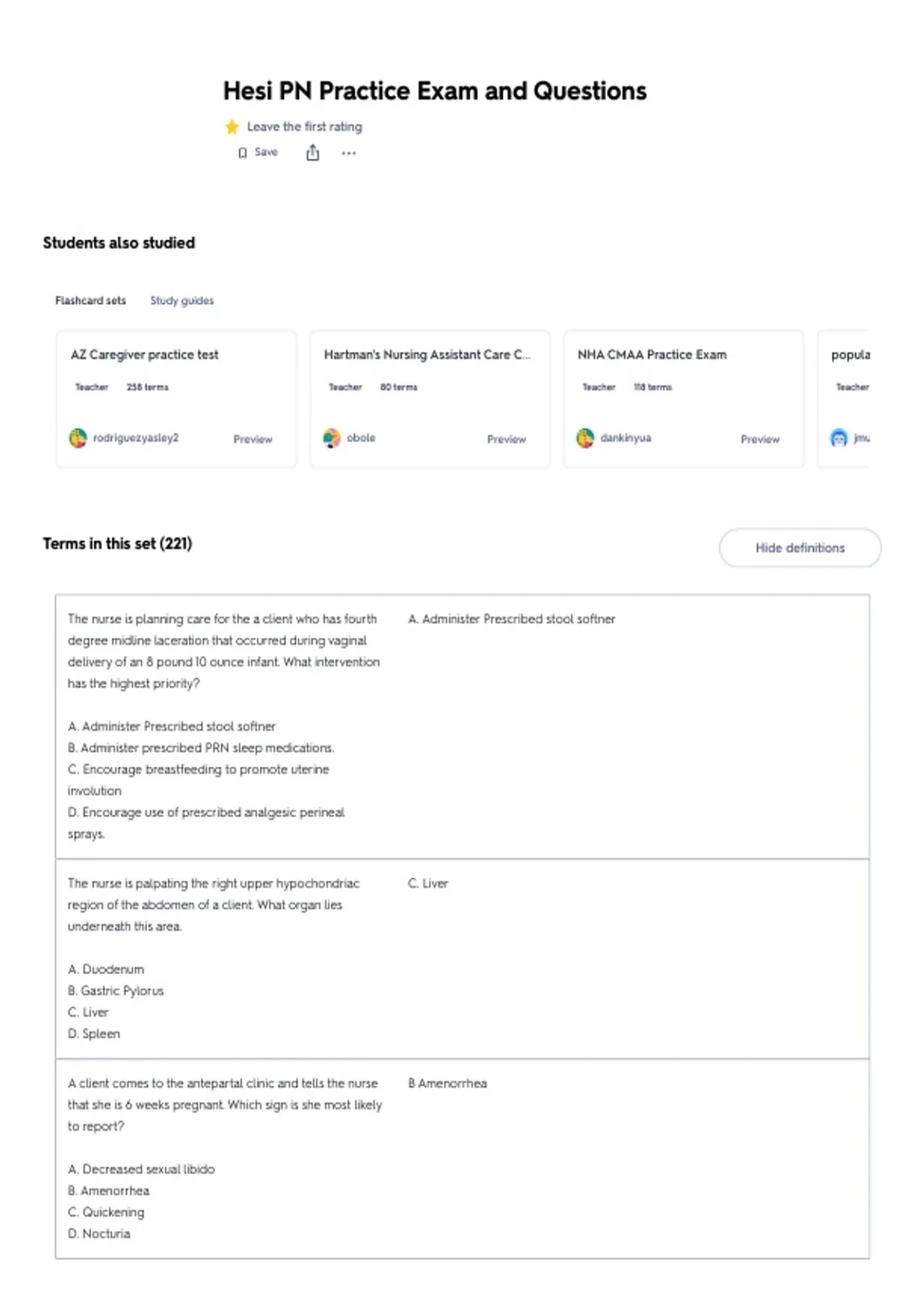
Task: Toggle Hide definitions button
Action: 800,548
